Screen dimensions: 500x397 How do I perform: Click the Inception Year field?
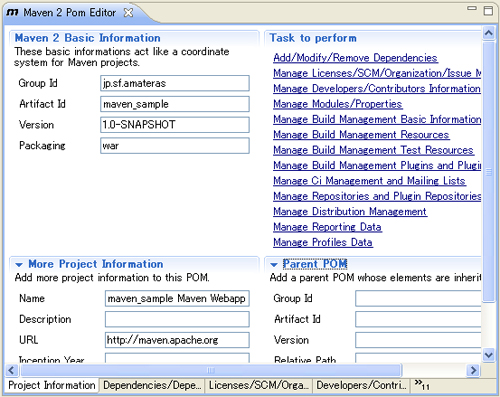pyautogui.click(x=177, y=358)
